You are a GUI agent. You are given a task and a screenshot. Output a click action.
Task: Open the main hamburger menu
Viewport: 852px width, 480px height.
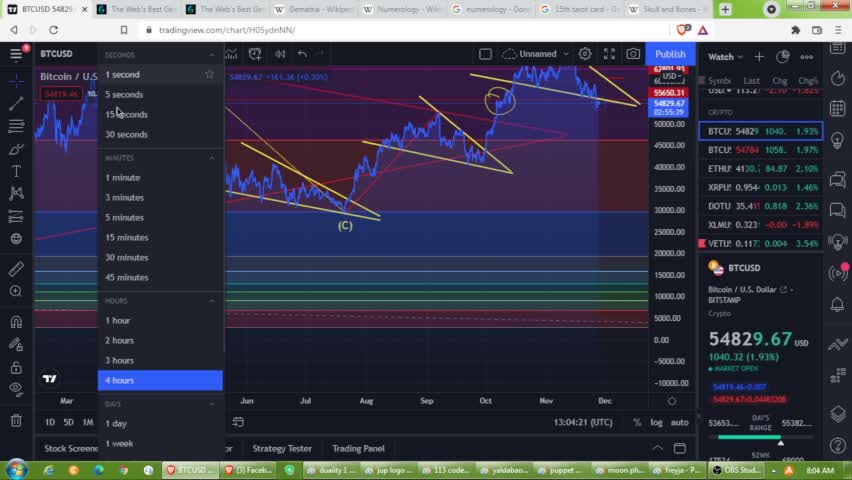pos(16,54)
